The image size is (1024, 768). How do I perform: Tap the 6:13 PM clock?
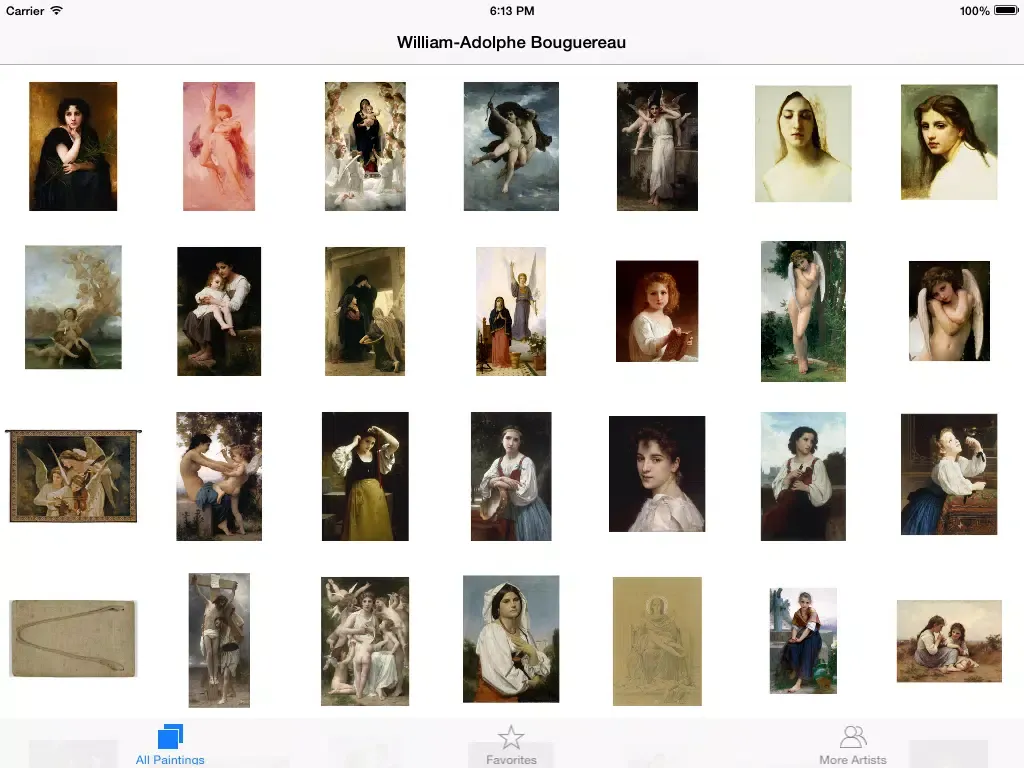512,10
